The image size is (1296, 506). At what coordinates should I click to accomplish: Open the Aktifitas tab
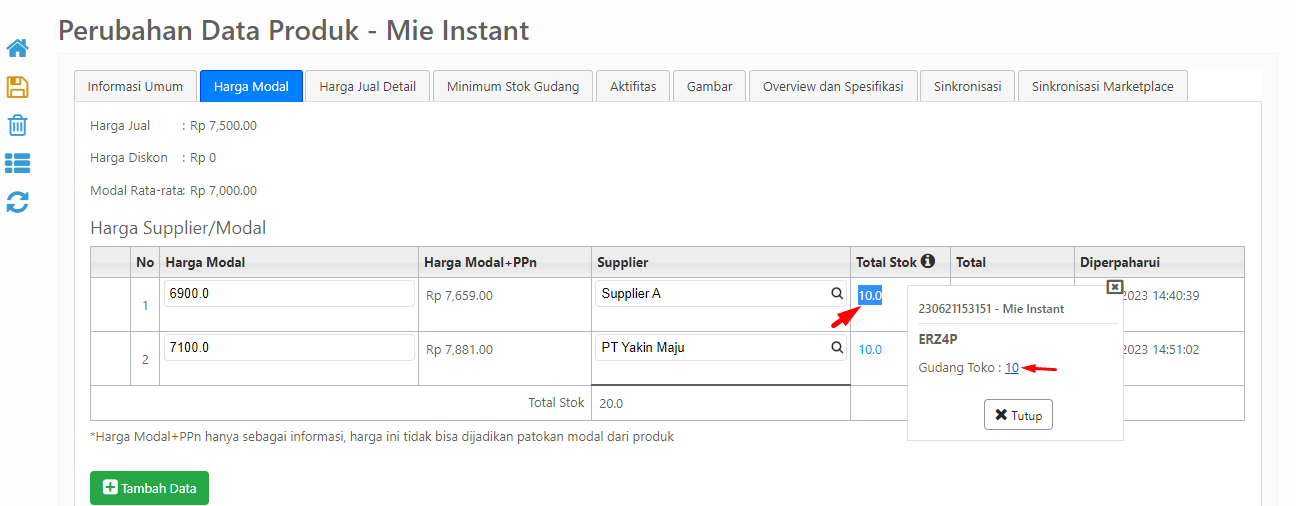[x=633, y=86]
